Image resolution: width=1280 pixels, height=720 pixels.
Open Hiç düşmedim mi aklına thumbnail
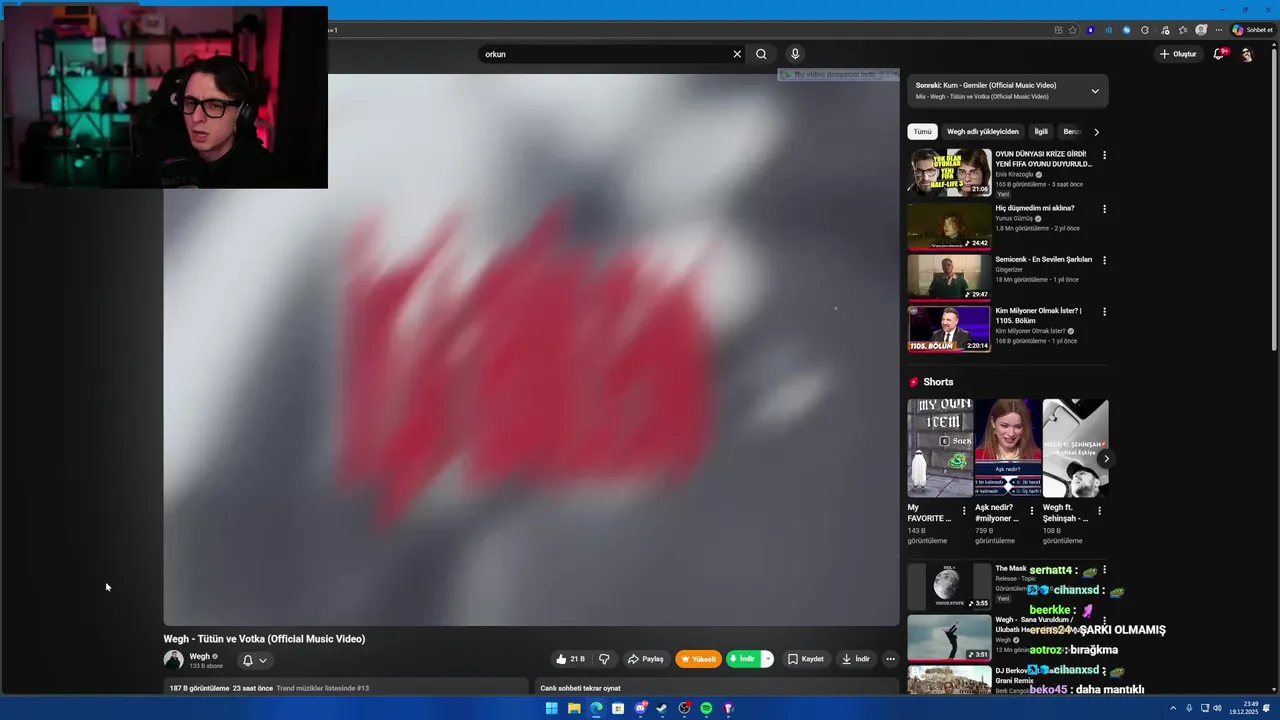[949, 225]
